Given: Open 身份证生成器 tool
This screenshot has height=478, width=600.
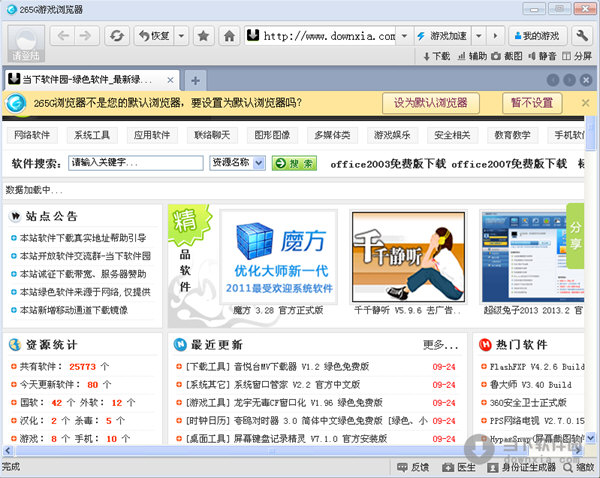Looking at the screenshot, I should [x=521, y=467].
